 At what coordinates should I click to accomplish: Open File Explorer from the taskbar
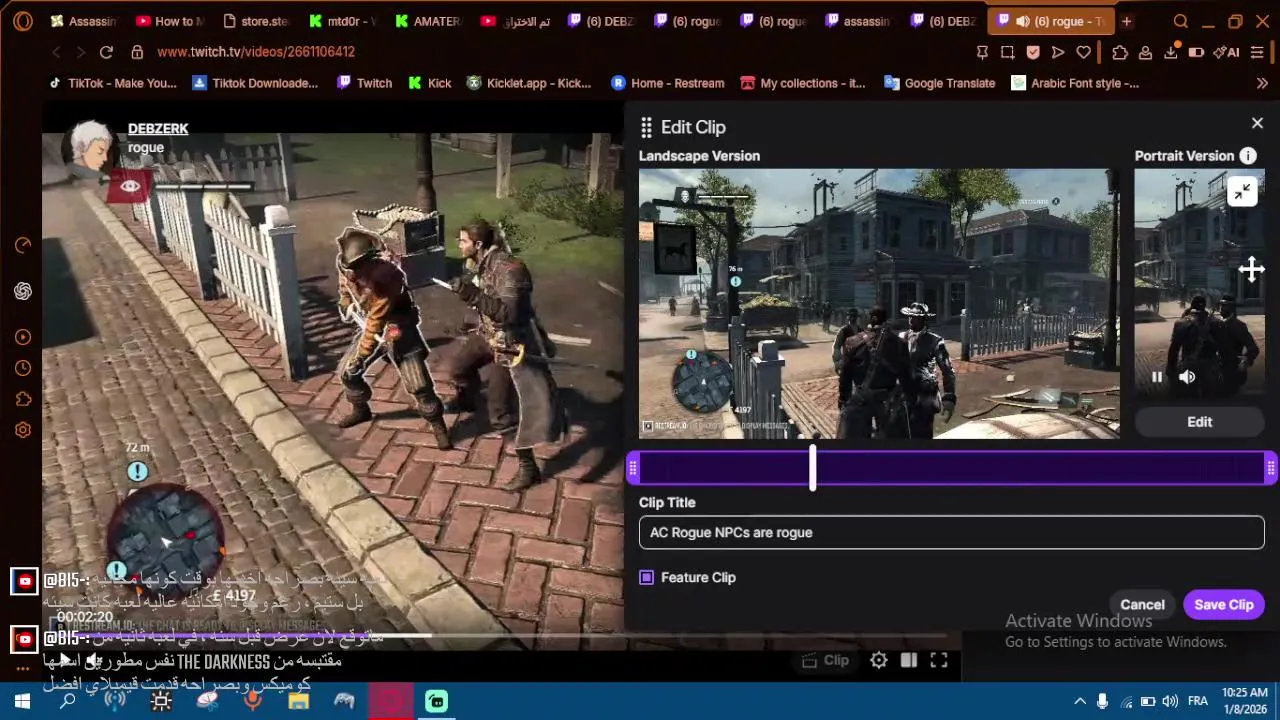(x=298, y=701)
